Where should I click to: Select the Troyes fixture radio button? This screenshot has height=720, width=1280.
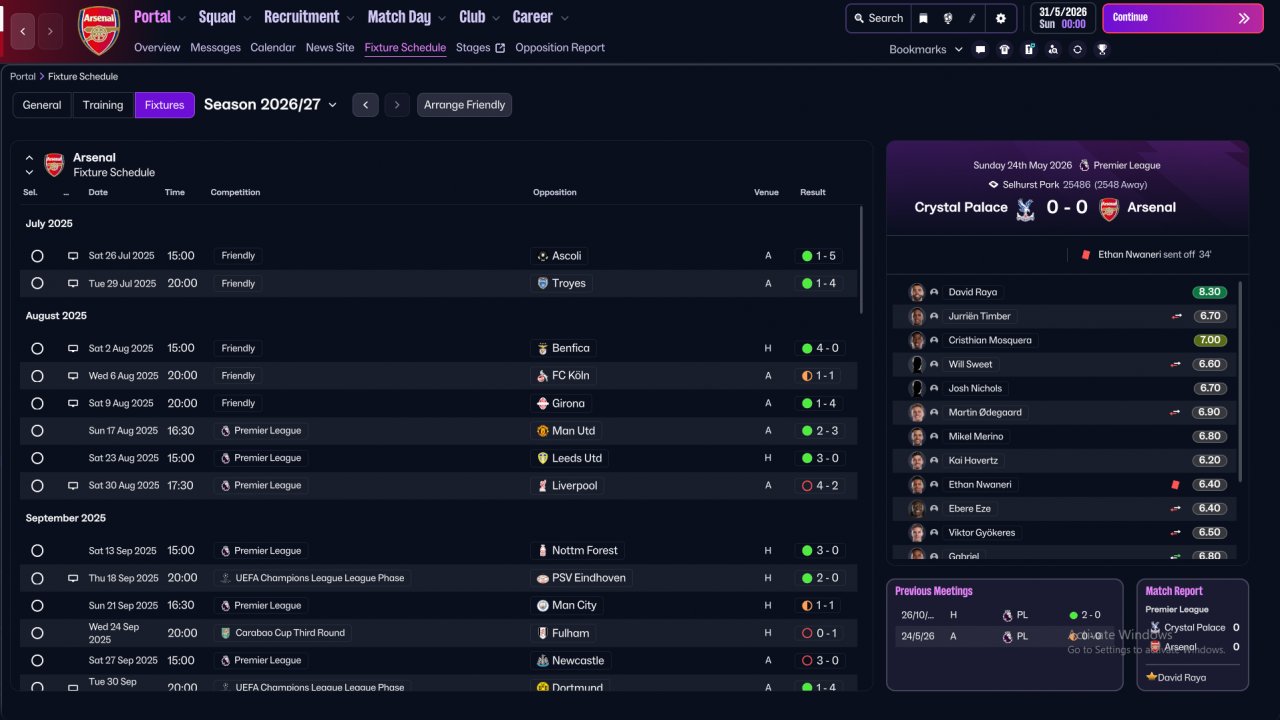[37, 284]
